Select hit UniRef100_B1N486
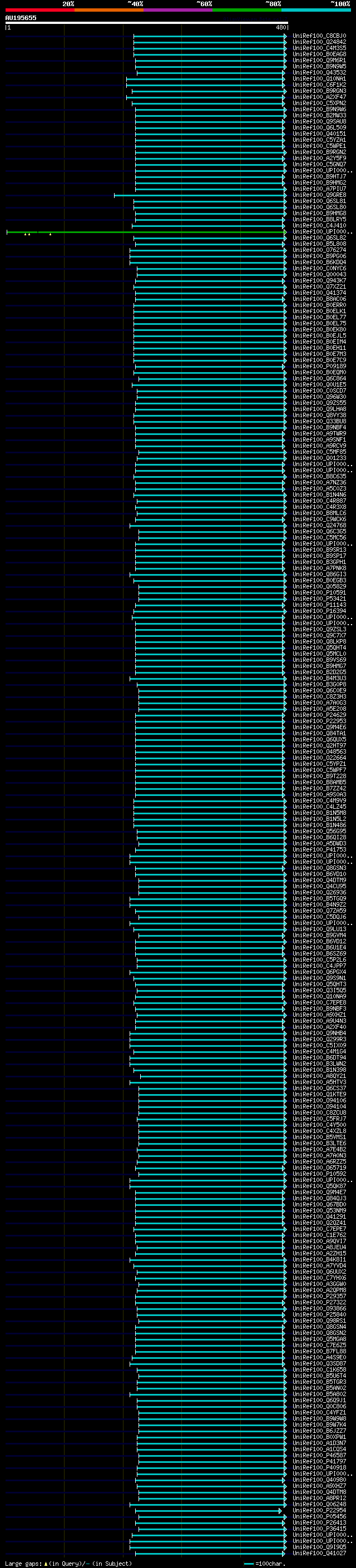Viewport: 356px width, 1568px height. click(x=319, y=825)
